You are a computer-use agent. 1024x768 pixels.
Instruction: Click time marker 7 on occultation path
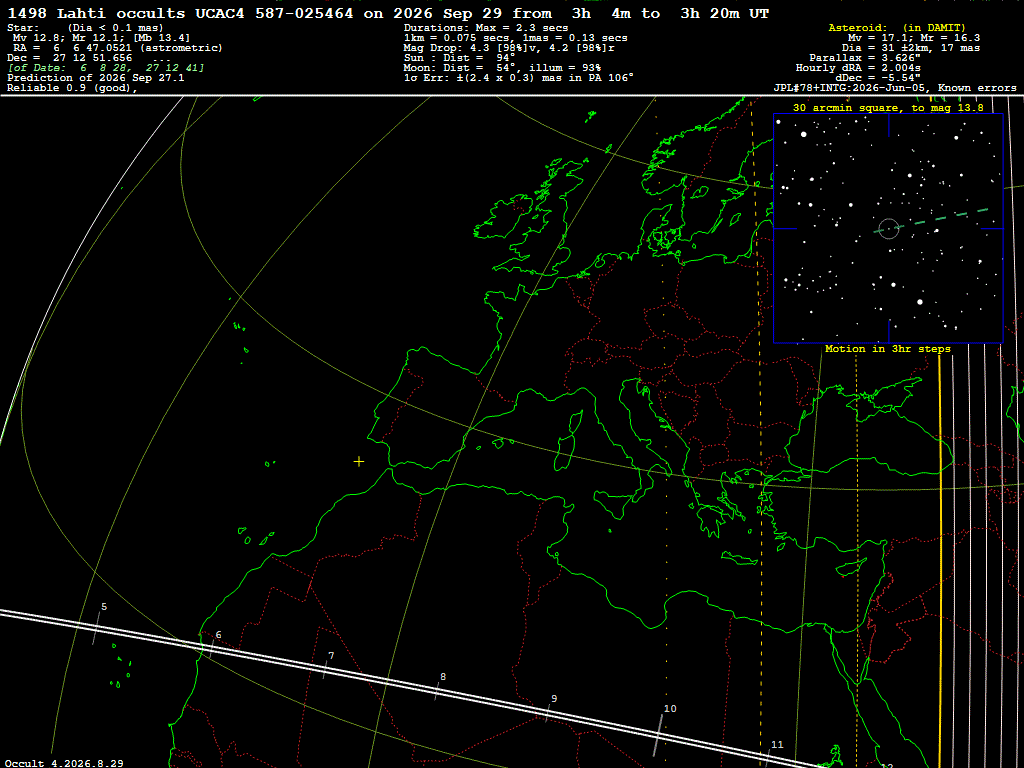pyautogui.click(x=331, y=656)
